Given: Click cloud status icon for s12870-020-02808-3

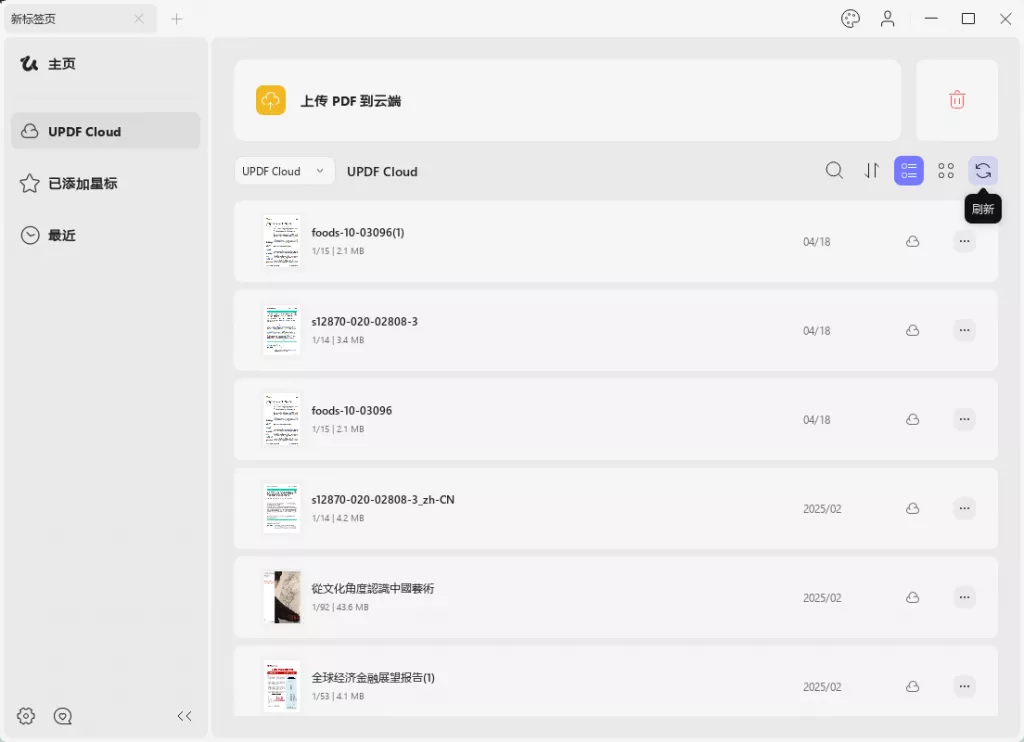Looking at the screenshot, I should (912, 330).
